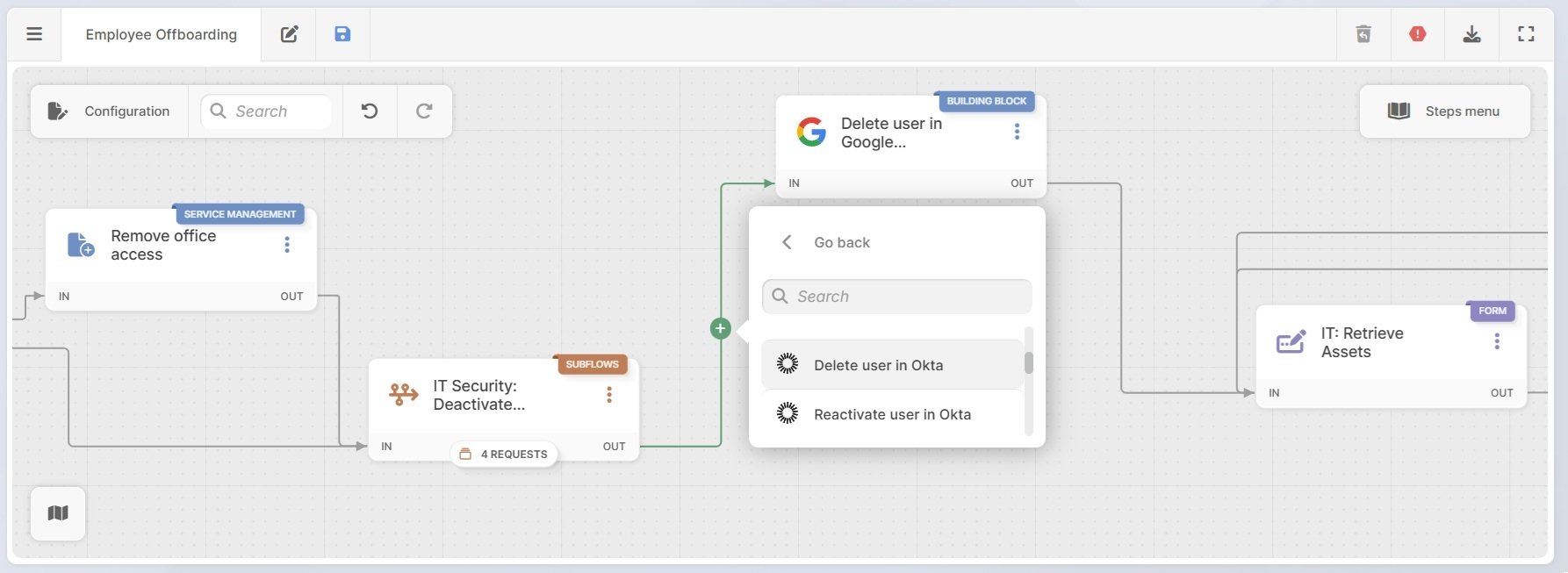Click the OUT port of IT Security: Deactivate

click(614, 447)
